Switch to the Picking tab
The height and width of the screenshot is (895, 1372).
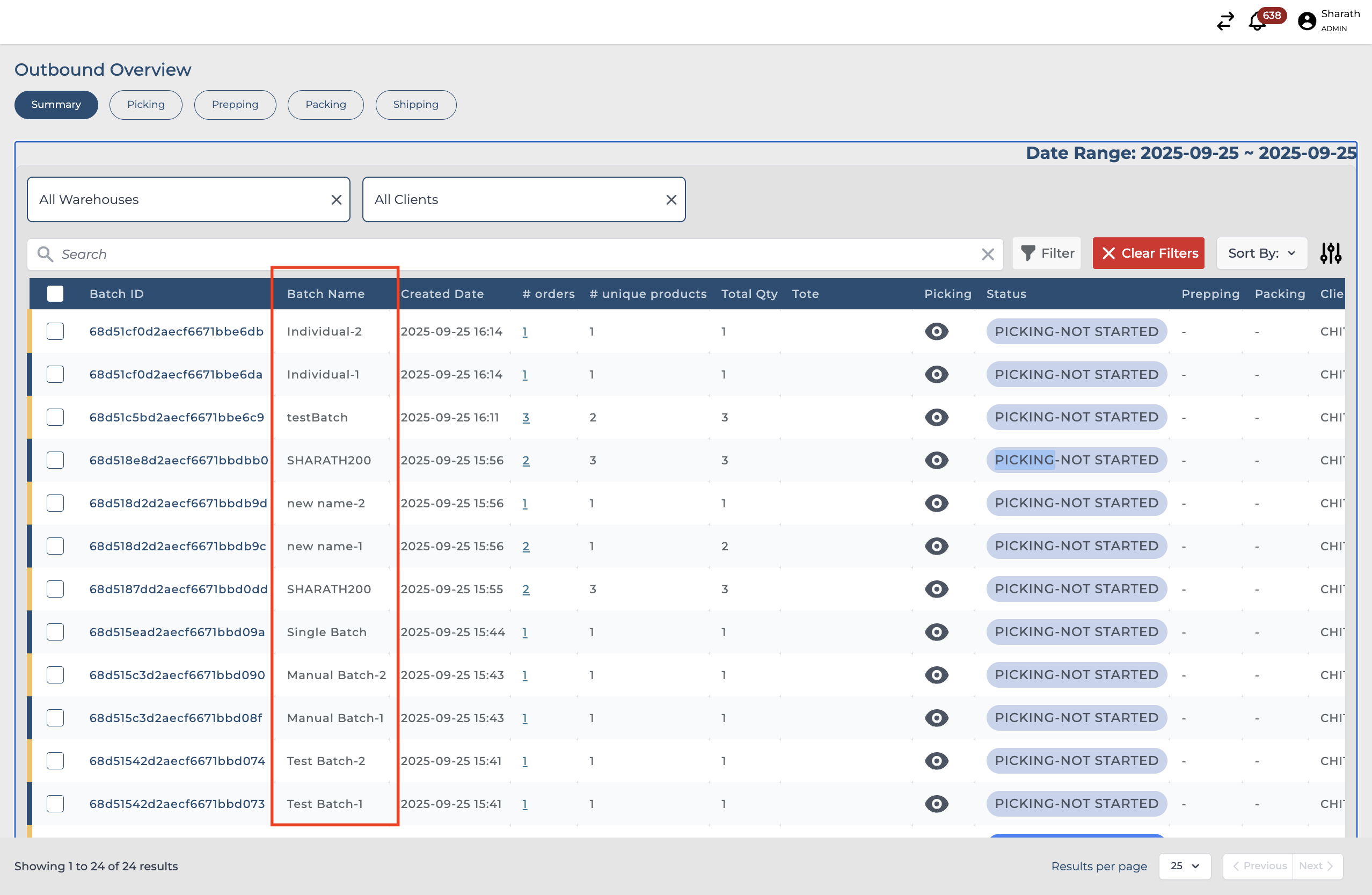click(146, 104)
